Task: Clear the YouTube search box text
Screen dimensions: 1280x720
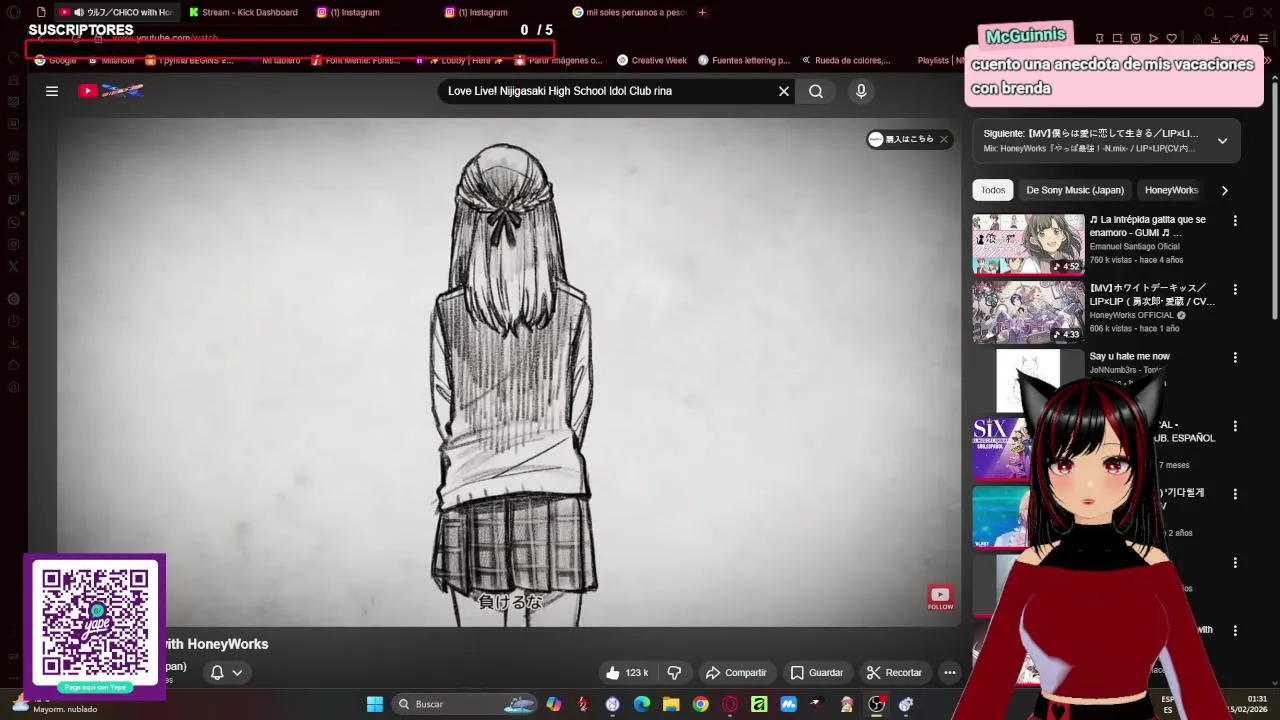Action: click(784, 91)
